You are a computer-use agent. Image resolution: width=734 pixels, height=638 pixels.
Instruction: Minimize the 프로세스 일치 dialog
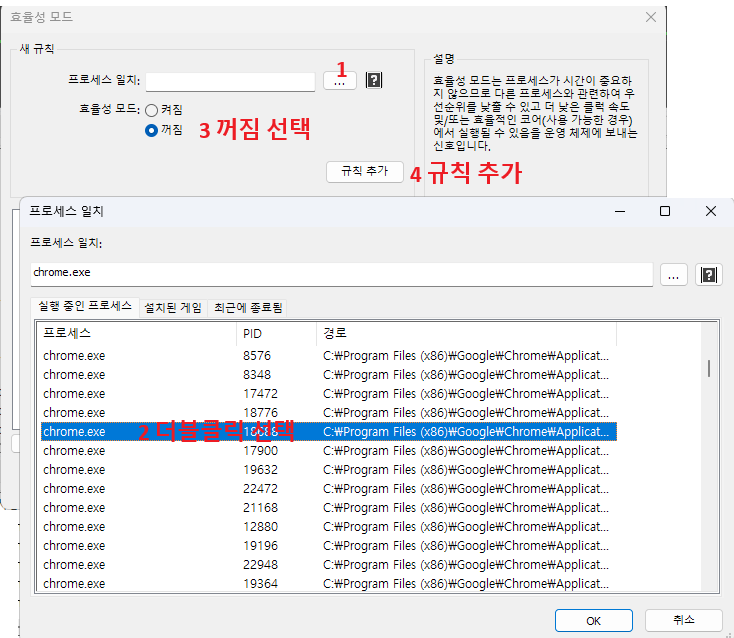coord(620,211)
